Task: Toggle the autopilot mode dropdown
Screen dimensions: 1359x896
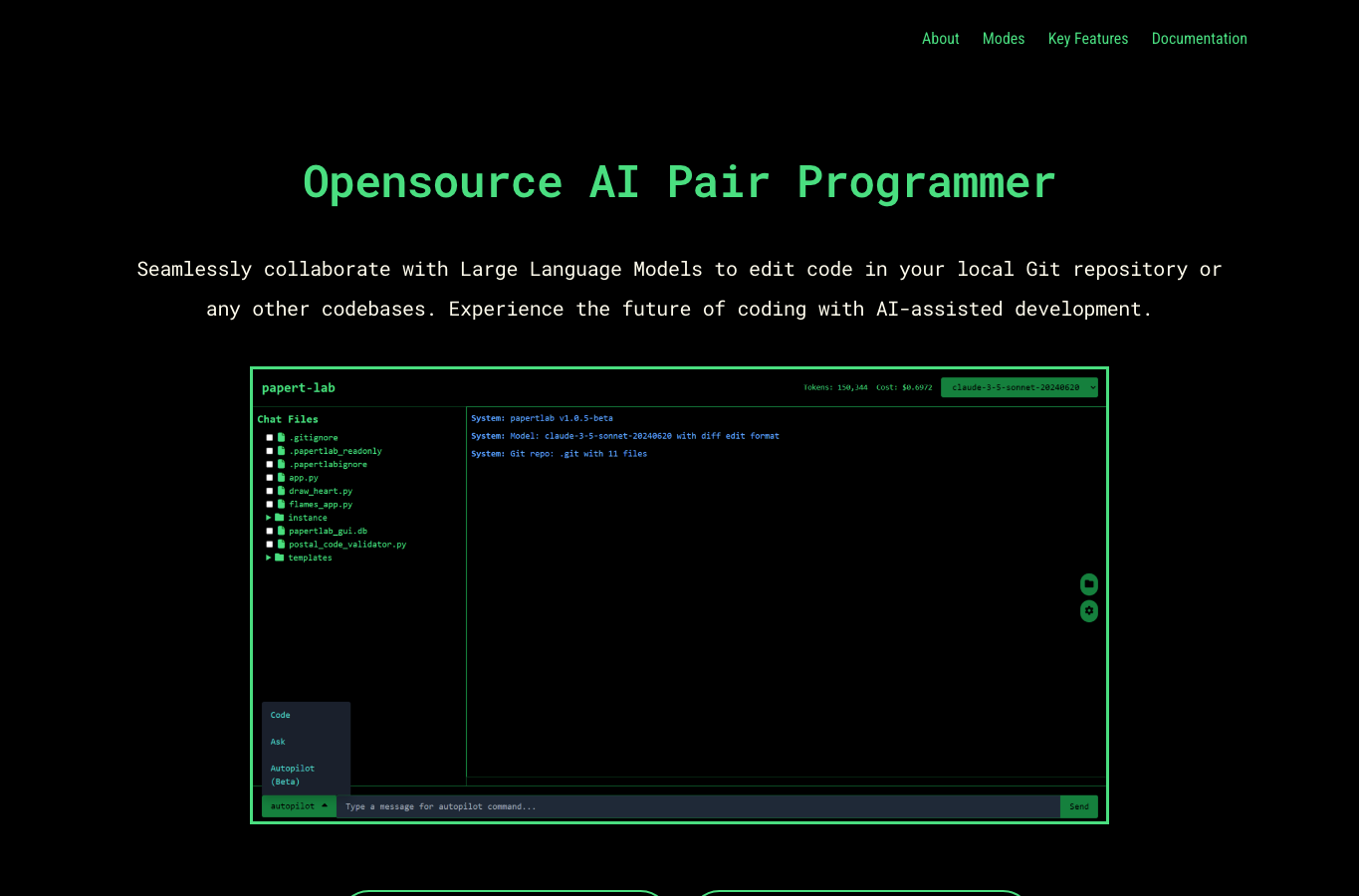Action: pos(299,806)
